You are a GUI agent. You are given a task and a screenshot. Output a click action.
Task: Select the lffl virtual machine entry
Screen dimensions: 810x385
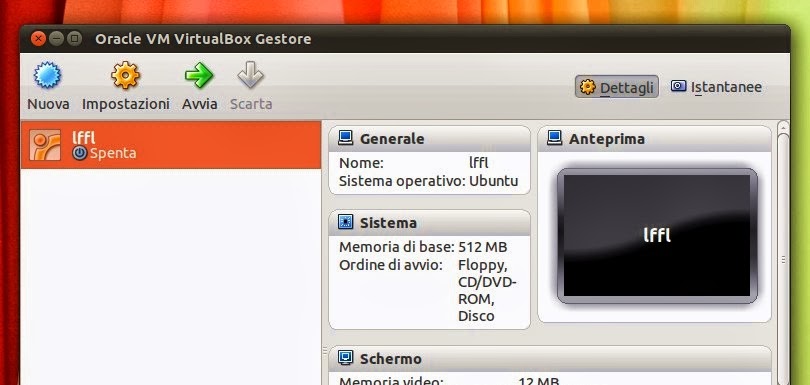pos(171,145)
